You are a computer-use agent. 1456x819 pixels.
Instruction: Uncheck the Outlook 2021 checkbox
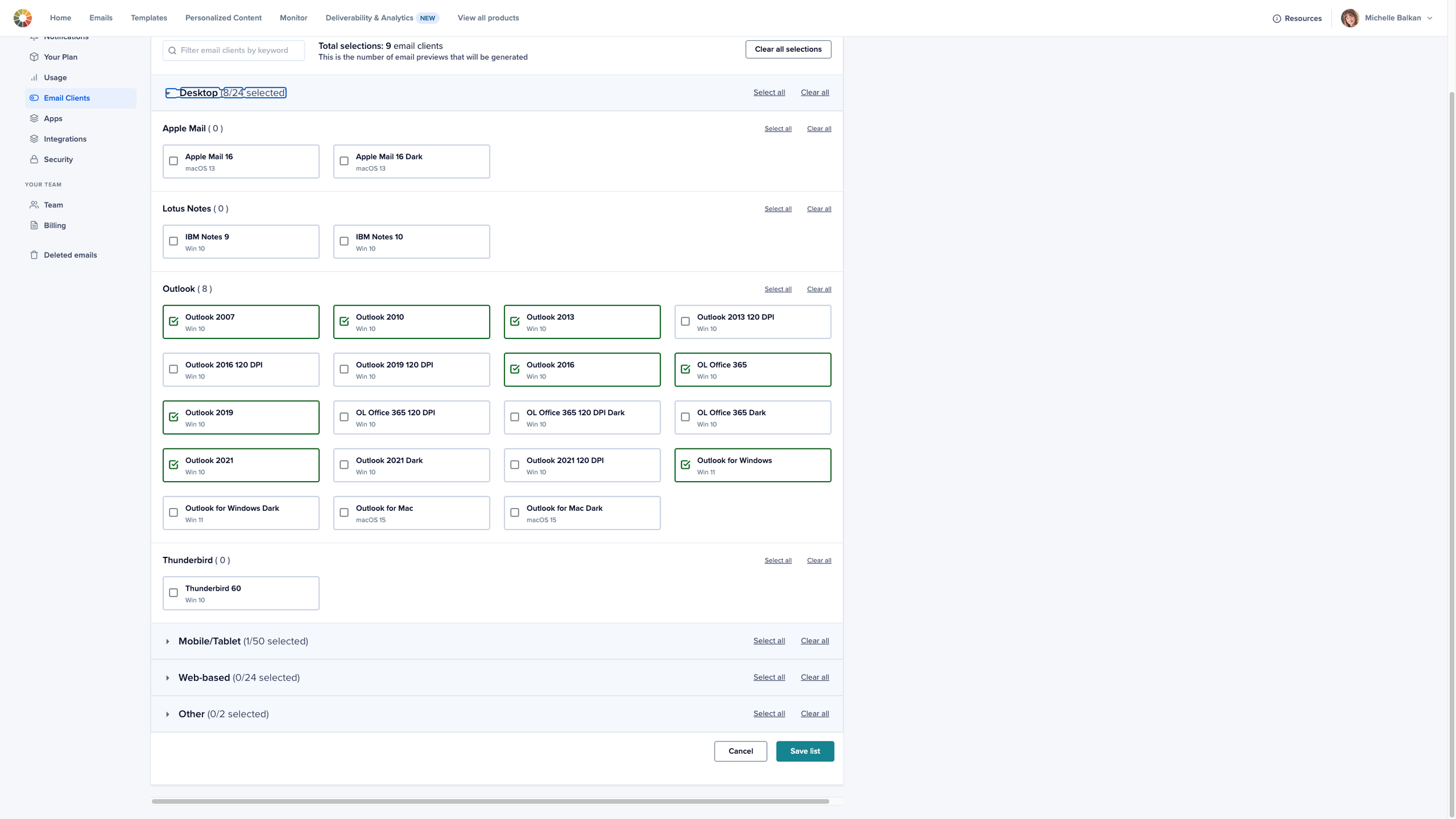click(x=174, y=465)
